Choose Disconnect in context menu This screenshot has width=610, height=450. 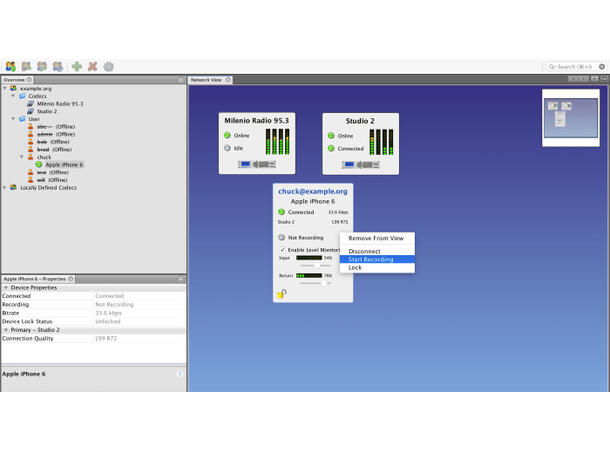[x=377, y=251]
